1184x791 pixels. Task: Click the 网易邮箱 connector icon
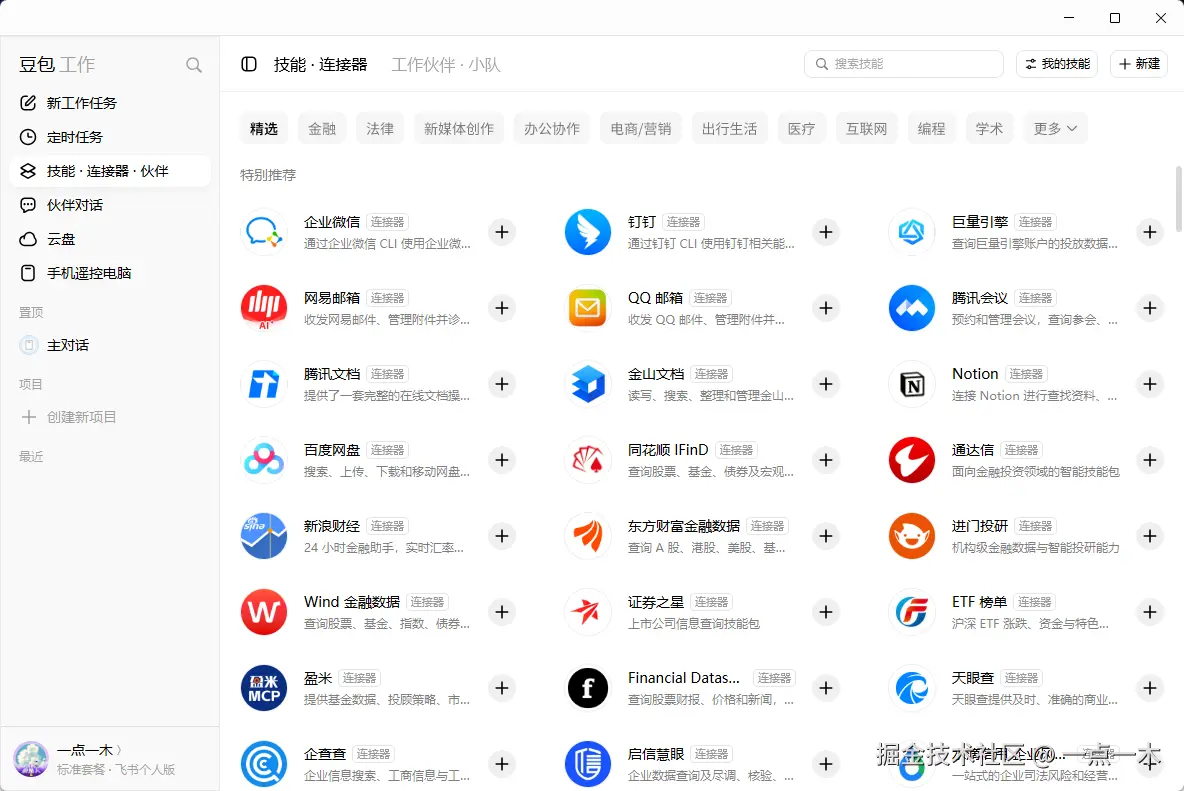point(264,308)
